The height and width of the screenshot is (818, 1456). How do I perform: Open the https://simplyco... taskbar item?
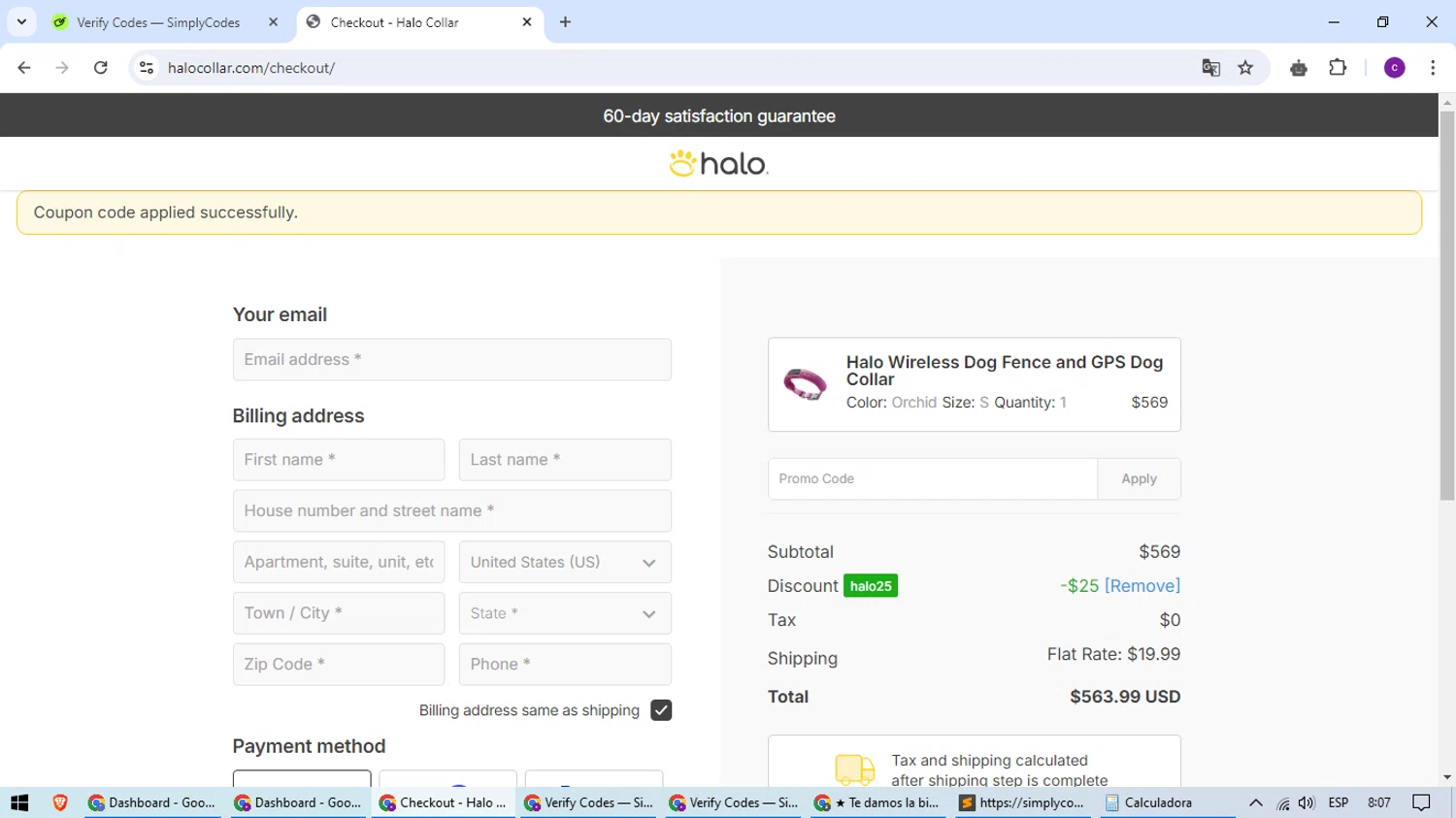pos(1022,802)
